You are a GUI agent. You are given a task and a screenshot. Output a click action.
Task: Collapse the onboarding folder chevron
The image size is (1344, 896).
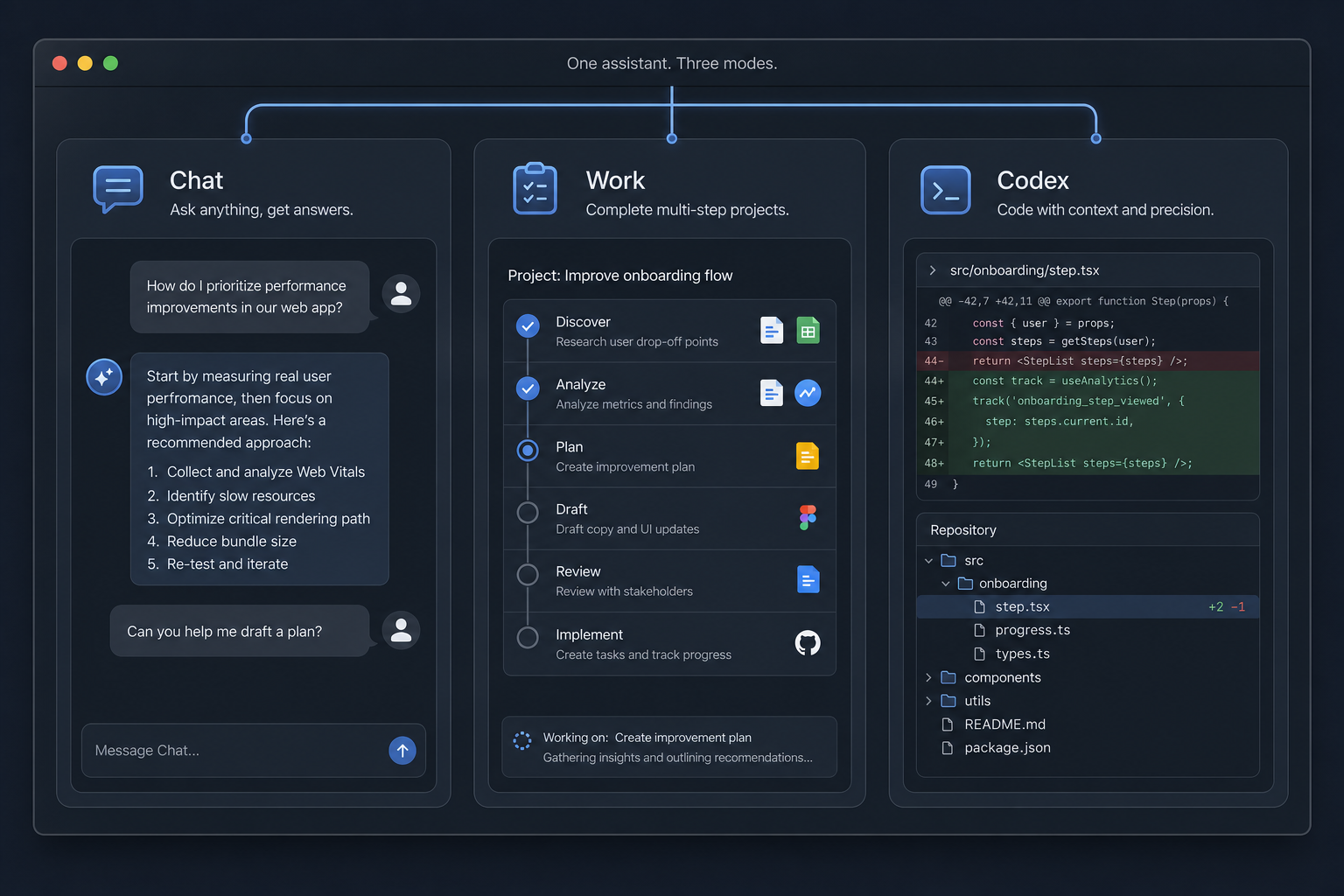(946, 584)
